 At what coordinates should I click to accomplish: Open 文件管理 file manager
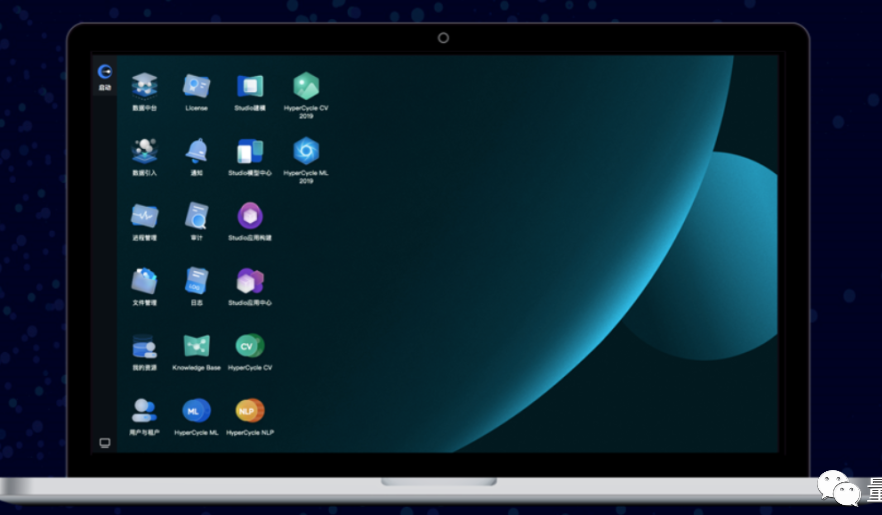[x=144, y=281]
